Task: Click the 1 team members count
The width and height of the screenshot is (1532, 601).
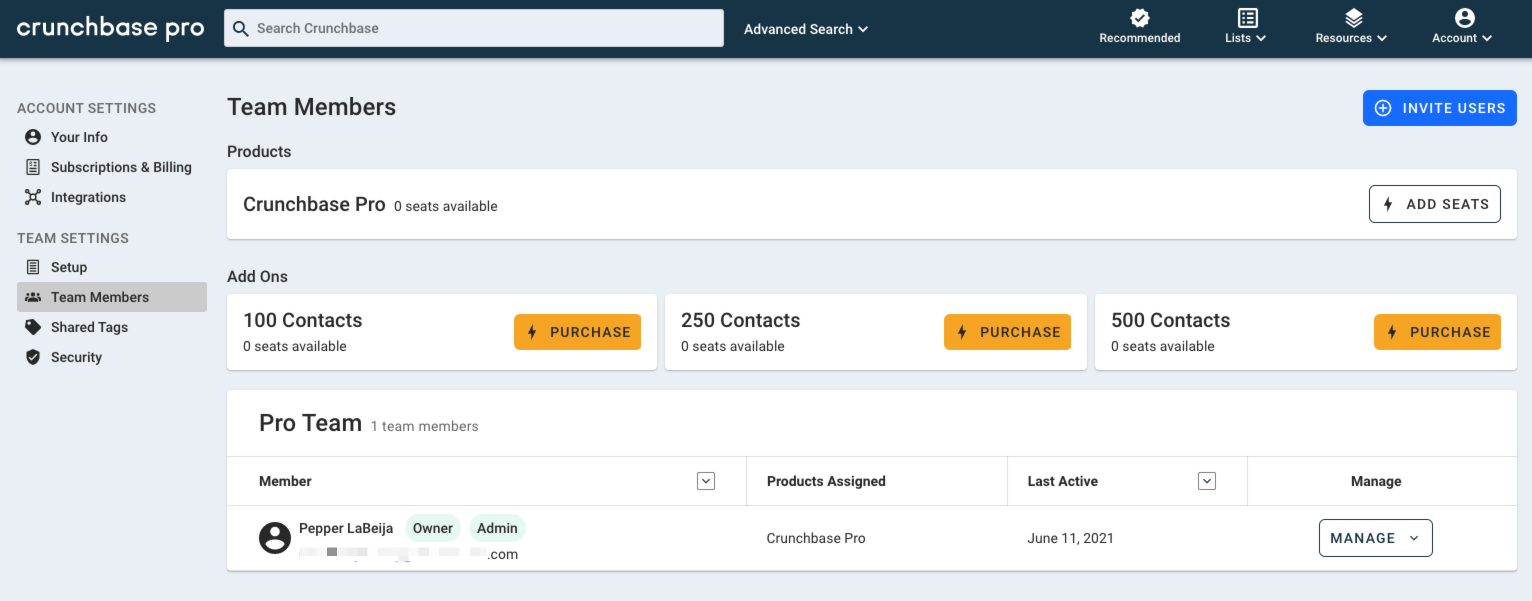Action: coord(424,426)
